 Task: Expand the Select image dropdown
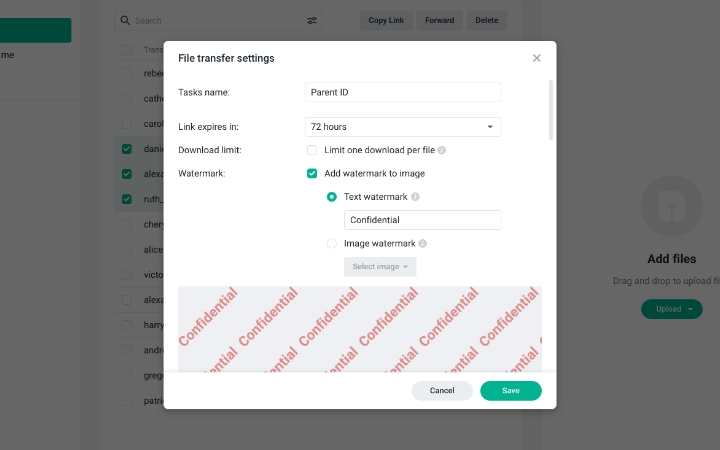tap(380, 267)
